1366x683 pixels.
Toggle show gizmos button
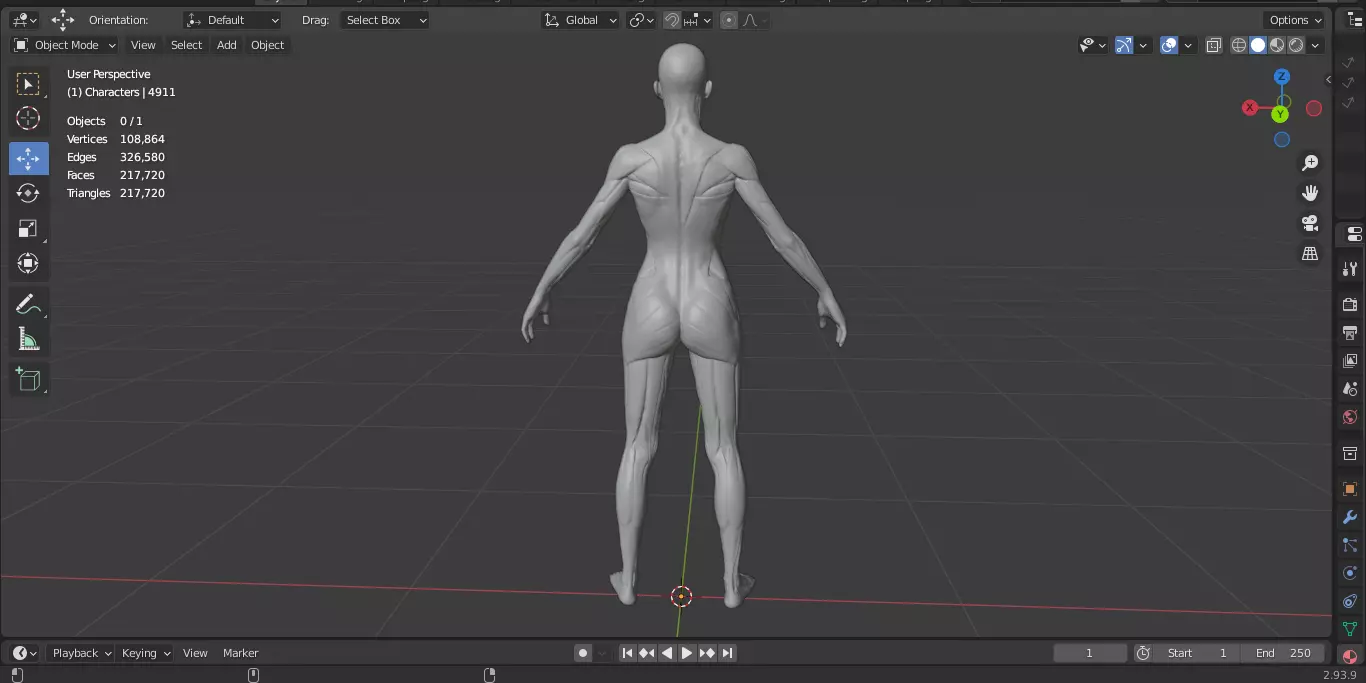(1124, 45)
